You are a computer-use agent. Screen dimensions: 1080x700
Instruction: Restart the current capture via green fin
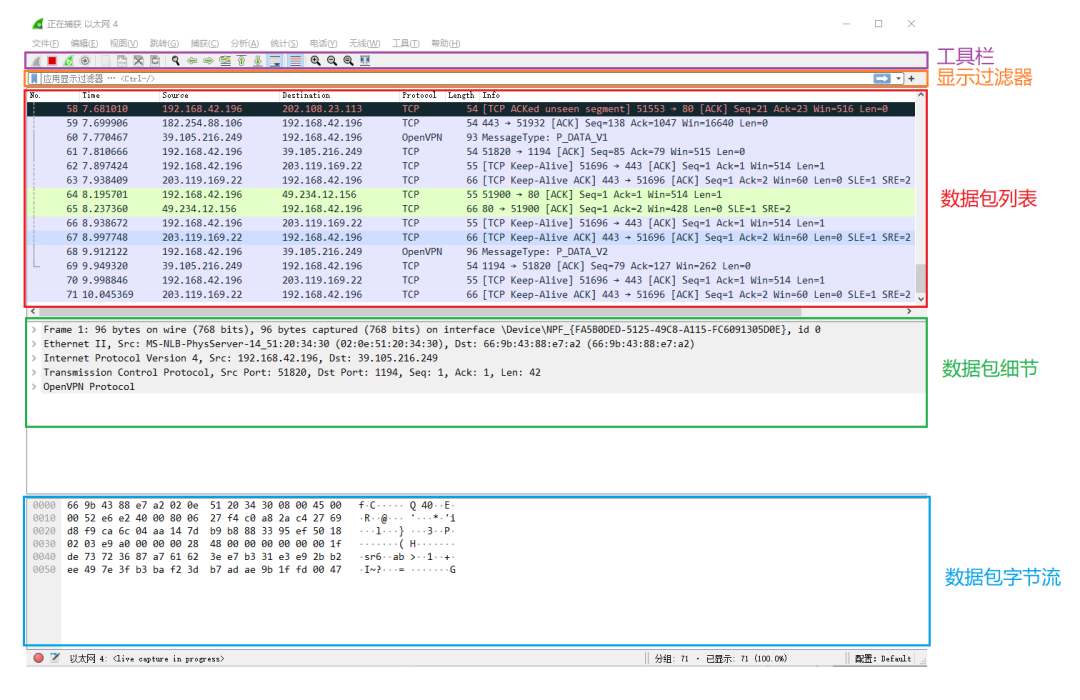coord(68,61)
